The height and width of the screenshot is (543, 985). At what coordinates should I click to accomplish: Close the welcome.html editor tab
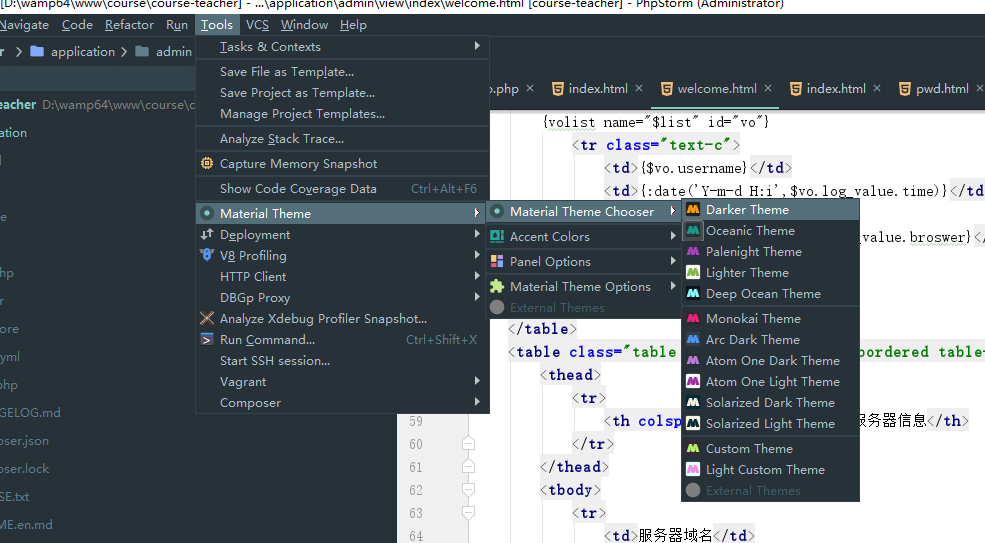[768, 89]
